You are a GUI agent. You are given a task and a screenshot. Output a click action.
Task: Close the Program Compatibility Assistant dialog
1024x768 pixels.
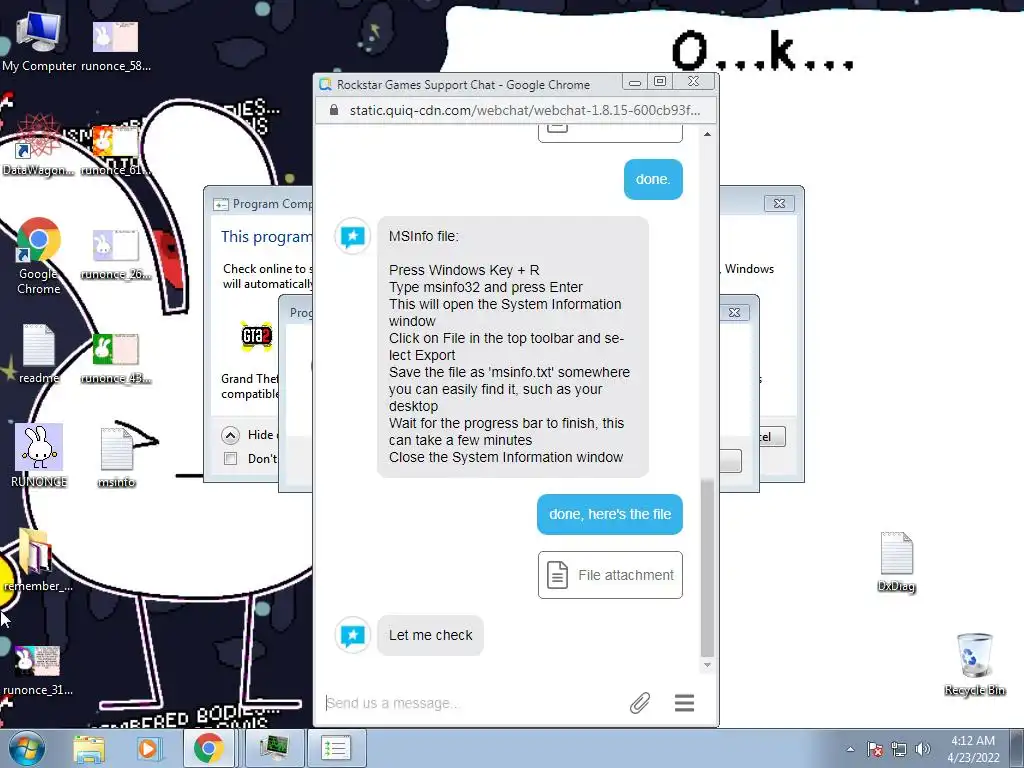click(779, 203)
